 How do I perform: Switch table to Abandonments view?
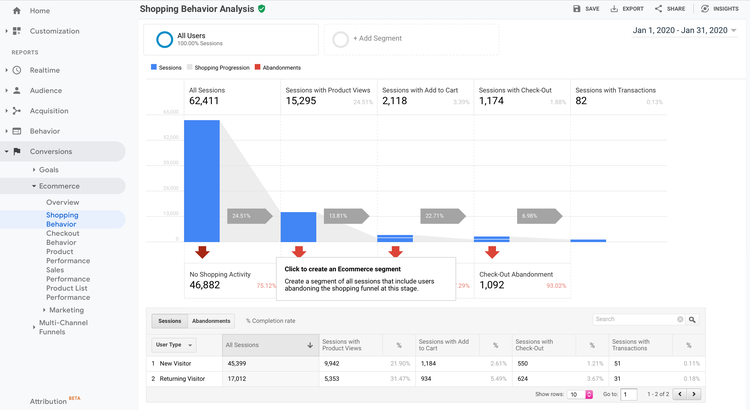pos(212,321)
